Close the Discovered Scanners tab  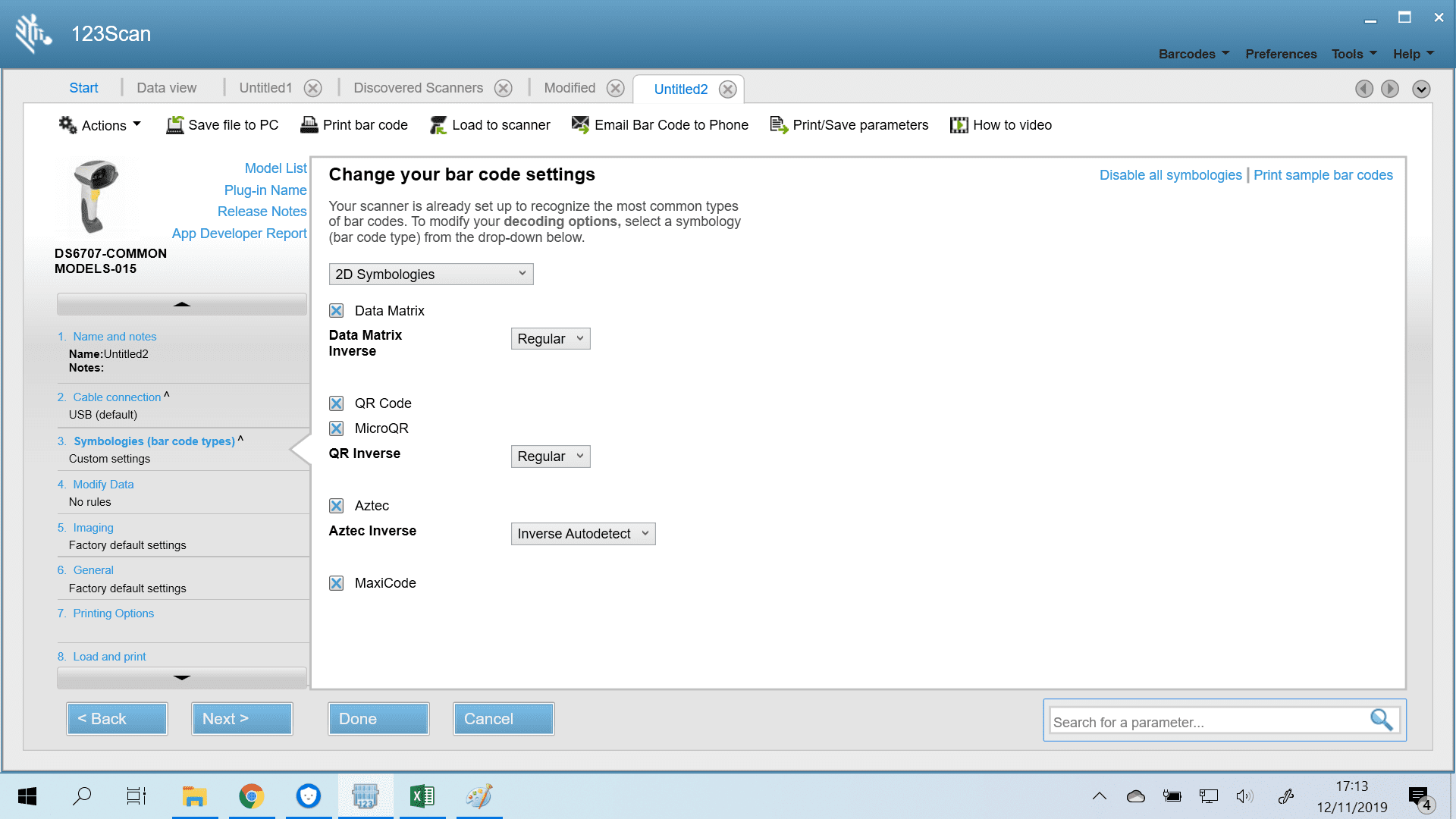tap(503, 88)
